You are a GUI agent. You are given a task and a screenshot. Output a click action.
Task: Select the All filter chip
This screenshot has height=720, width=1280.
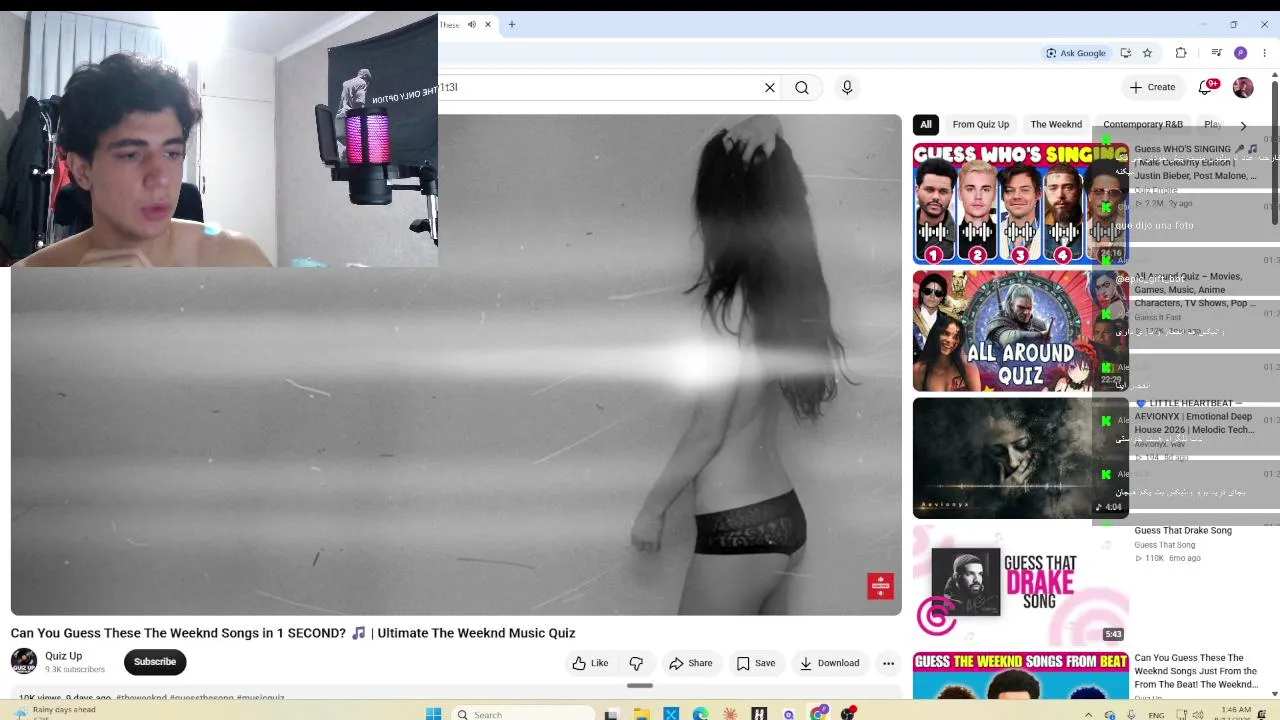(926, 124)
